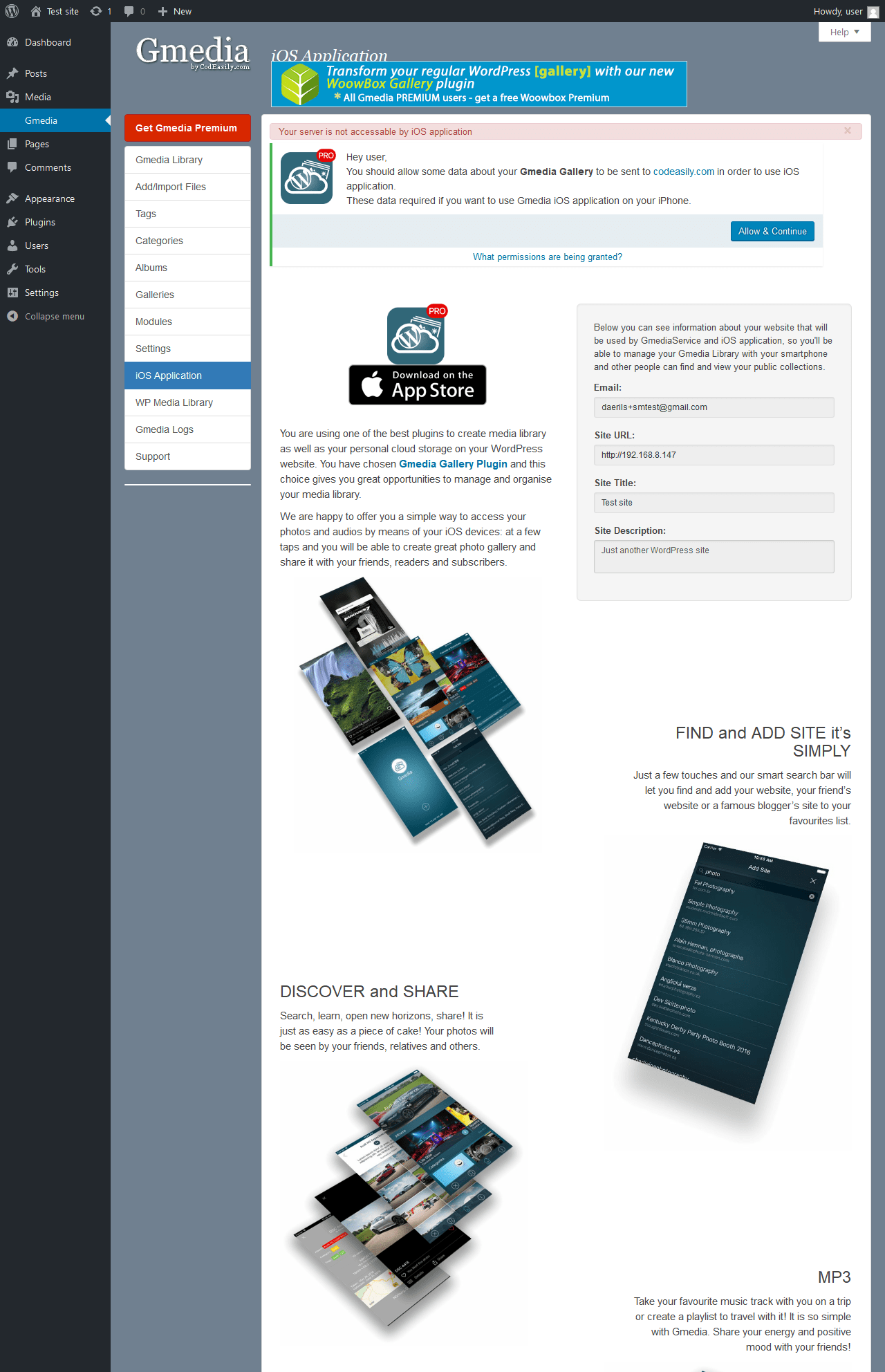885x1372 pixels.
Task: Click the Email input field
Action: (x=714, y=407)
